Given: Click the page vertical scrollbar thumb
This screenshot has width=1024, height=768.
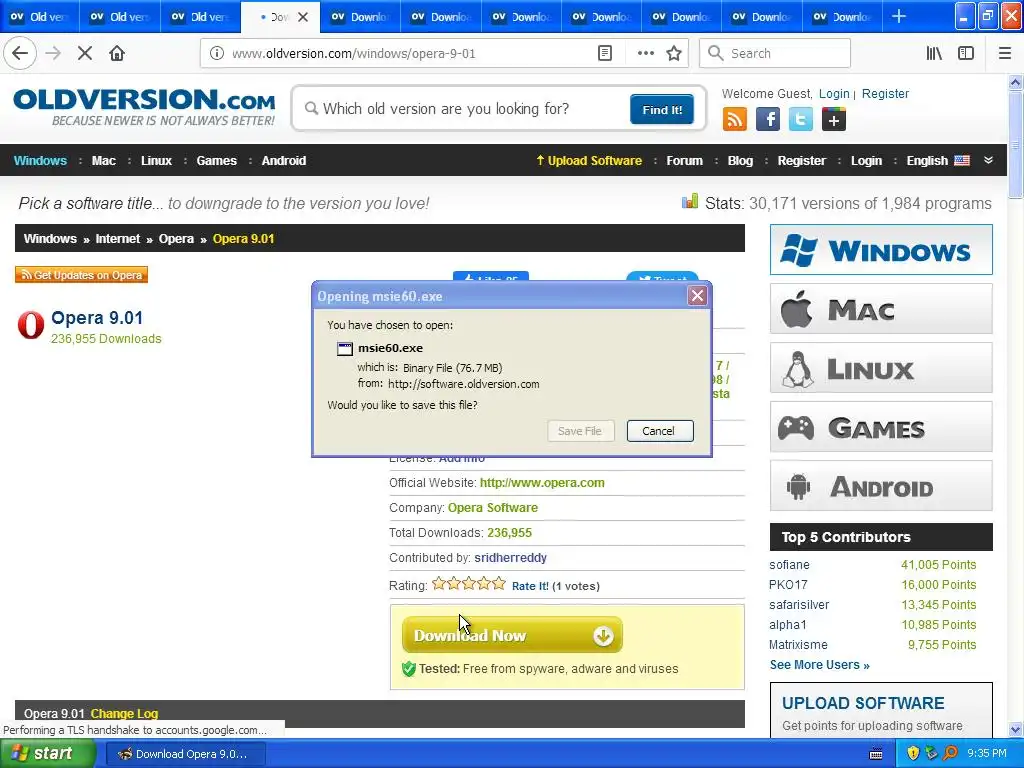Looking at the screenshot, I should pyautogui.click(x=1015, y=144).
